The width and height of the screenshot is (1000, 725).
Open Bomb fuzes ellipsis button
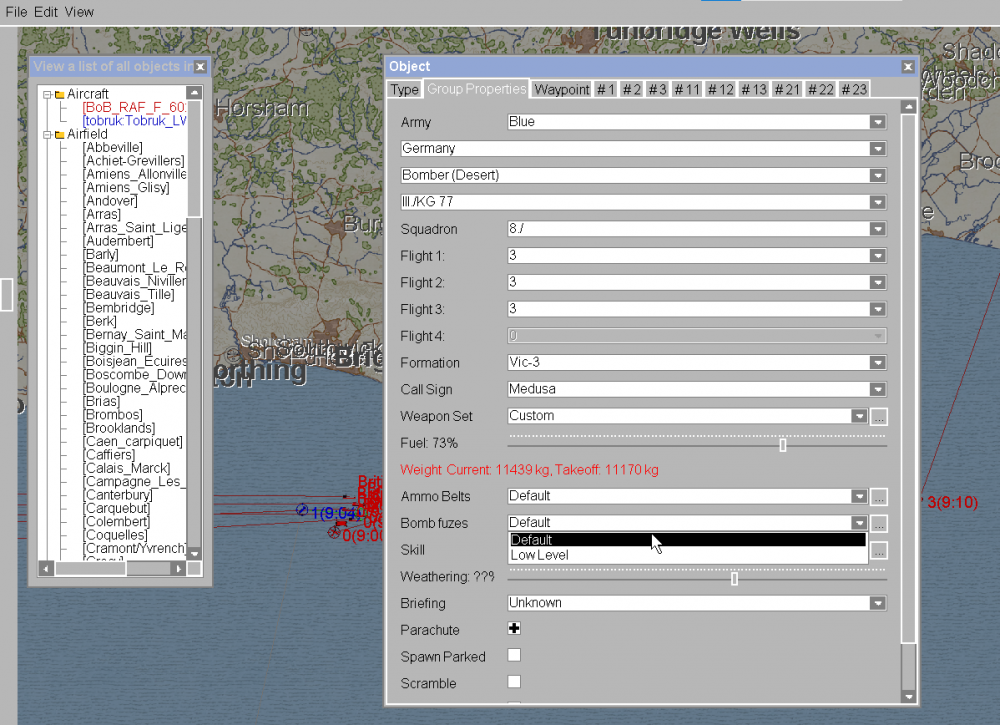click(x=879, y=523)
